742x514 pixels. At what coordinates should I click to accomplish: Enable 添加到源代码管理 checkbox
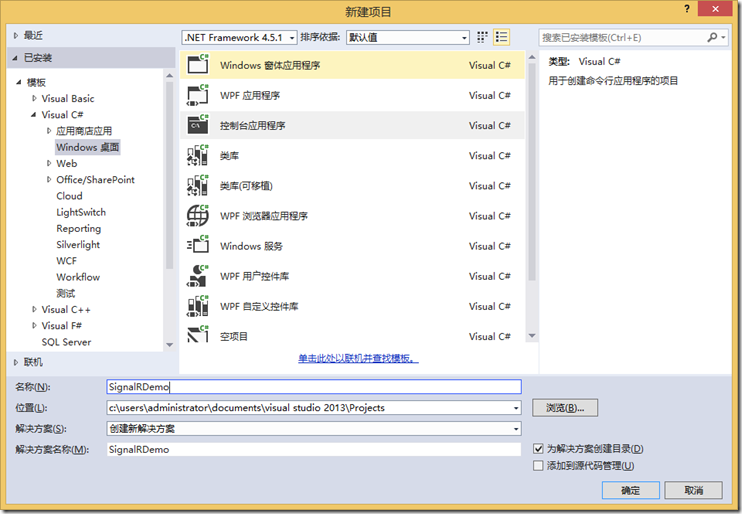click(x=538, y=466)
